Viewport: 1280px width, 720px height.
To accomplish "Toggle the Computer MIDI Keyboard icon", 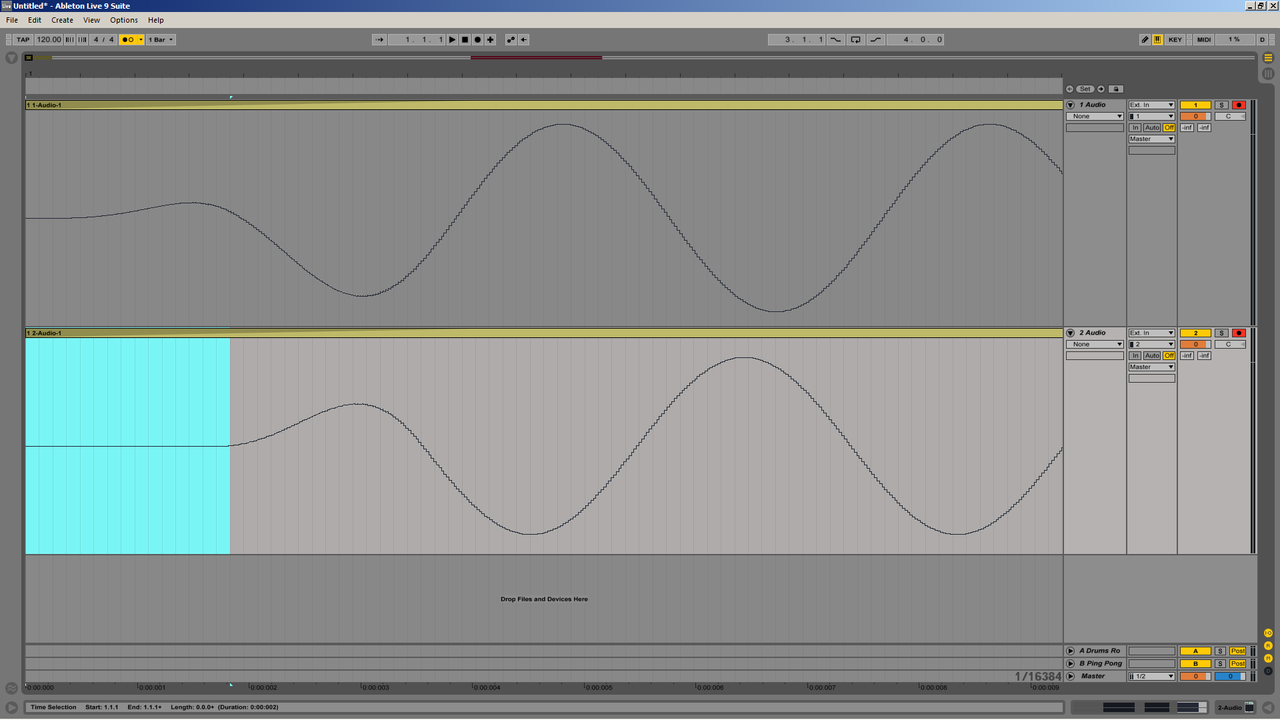I will coord(1158,40).
